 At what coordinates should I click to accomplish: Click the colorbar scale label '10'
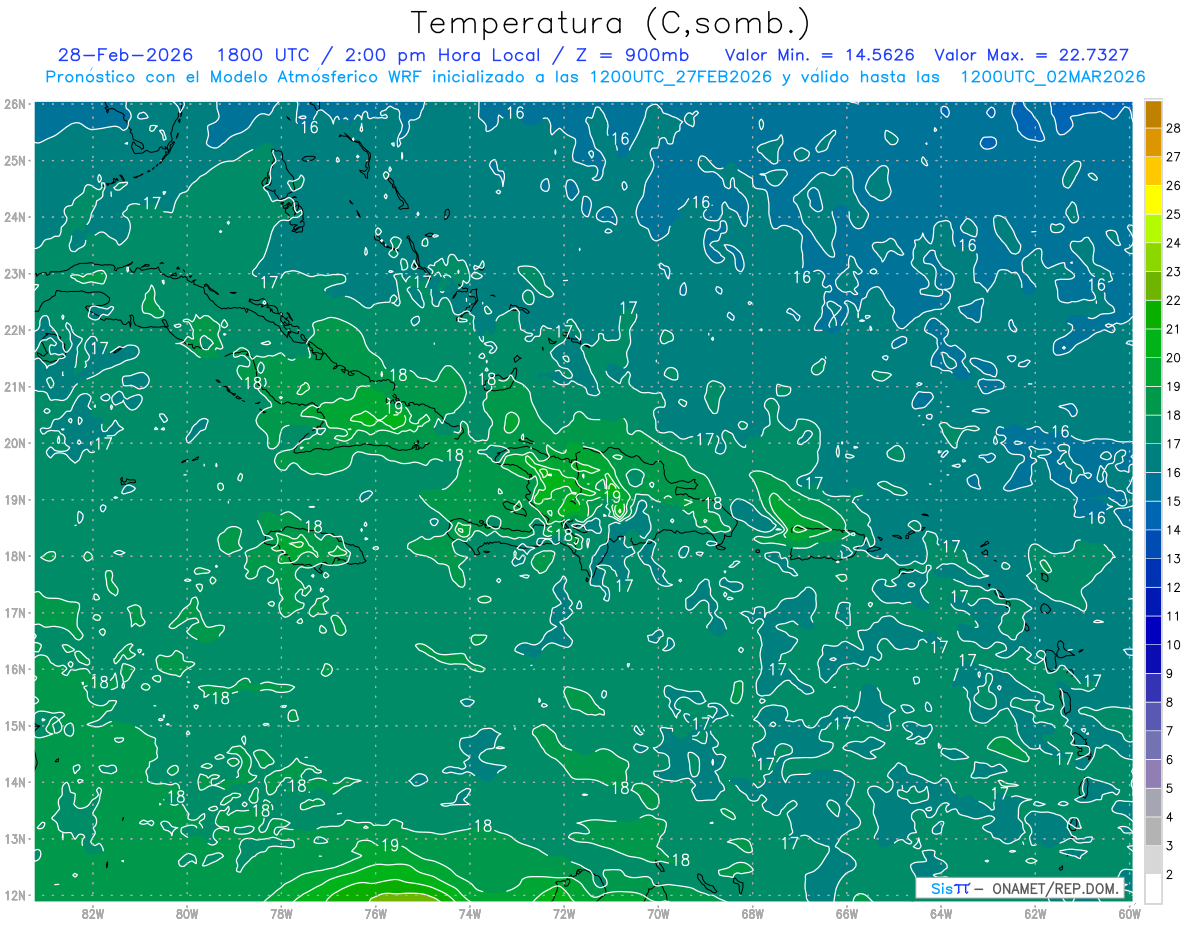coord(1173,645)
